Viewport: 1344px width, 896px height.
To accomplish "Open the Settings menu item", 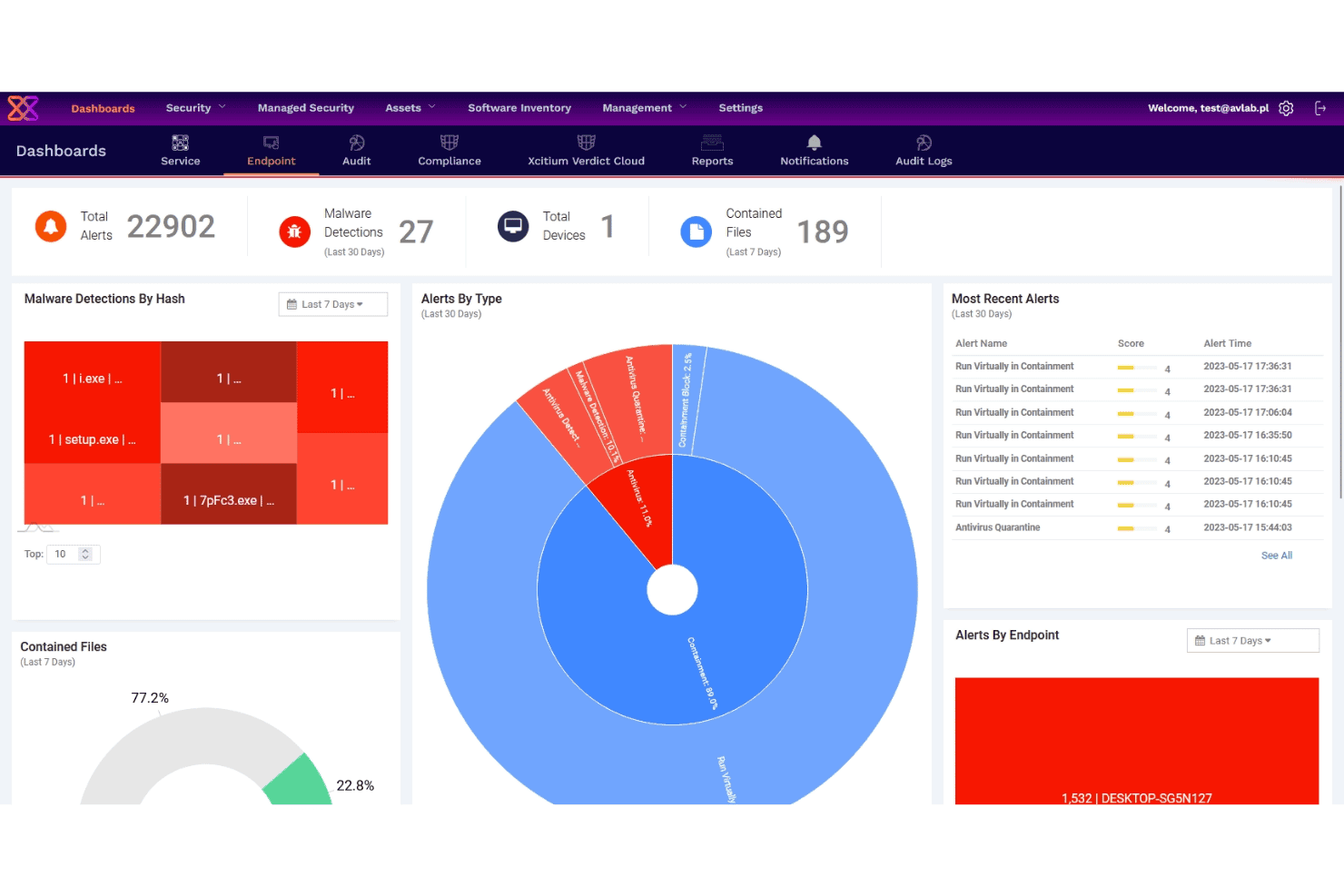I will (741, 108).
